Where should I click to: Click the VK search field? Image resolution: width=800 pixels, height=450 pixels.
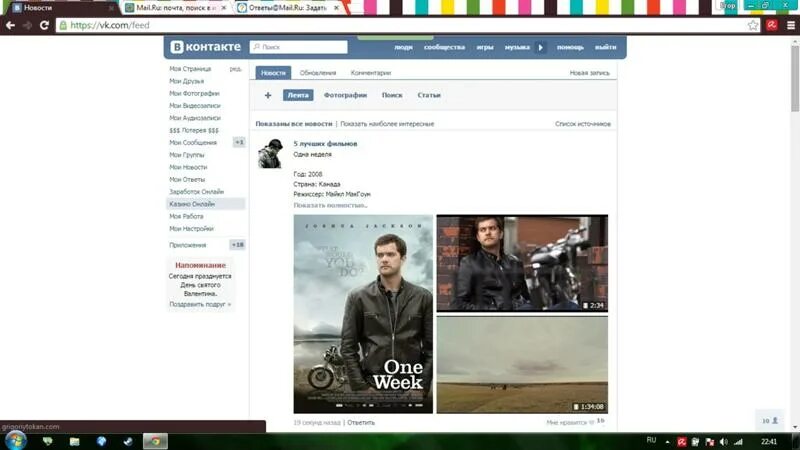298,47
